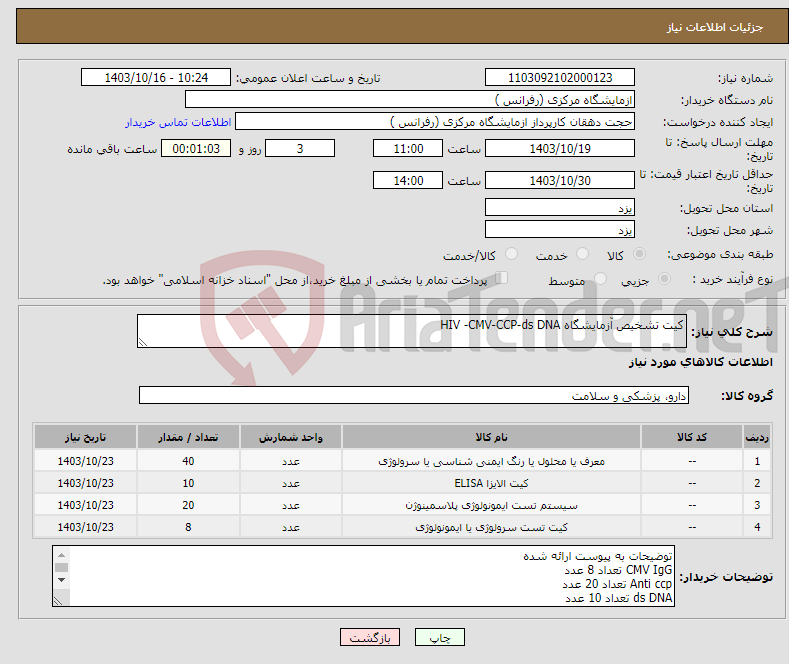
Task: Select the کالا radio button
Action: 639,254
